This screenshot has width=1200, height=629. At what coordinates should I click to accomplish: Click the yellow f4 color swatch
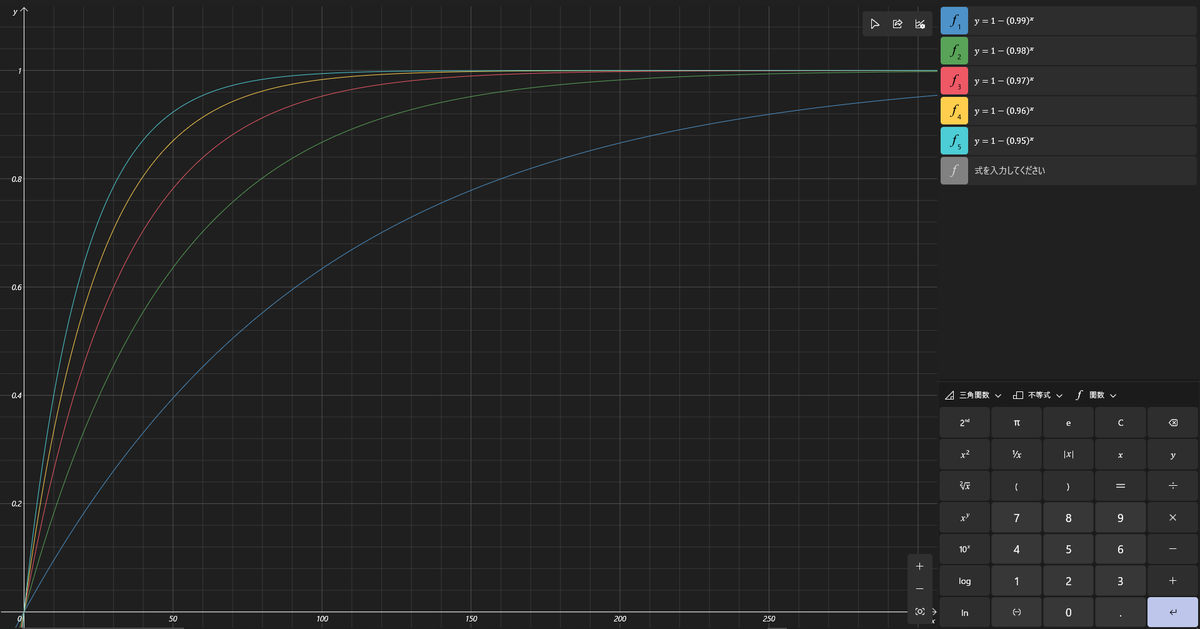click(954, 111)
